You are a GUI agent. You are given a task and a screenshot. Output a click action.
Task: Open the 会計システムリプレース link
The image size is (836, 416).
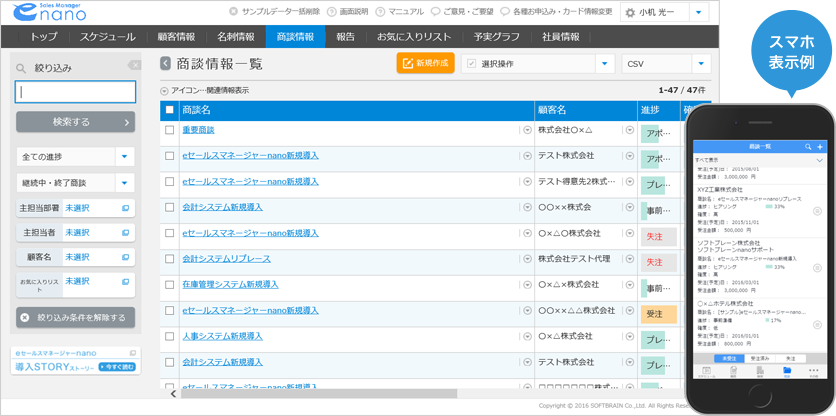(227, 259)
